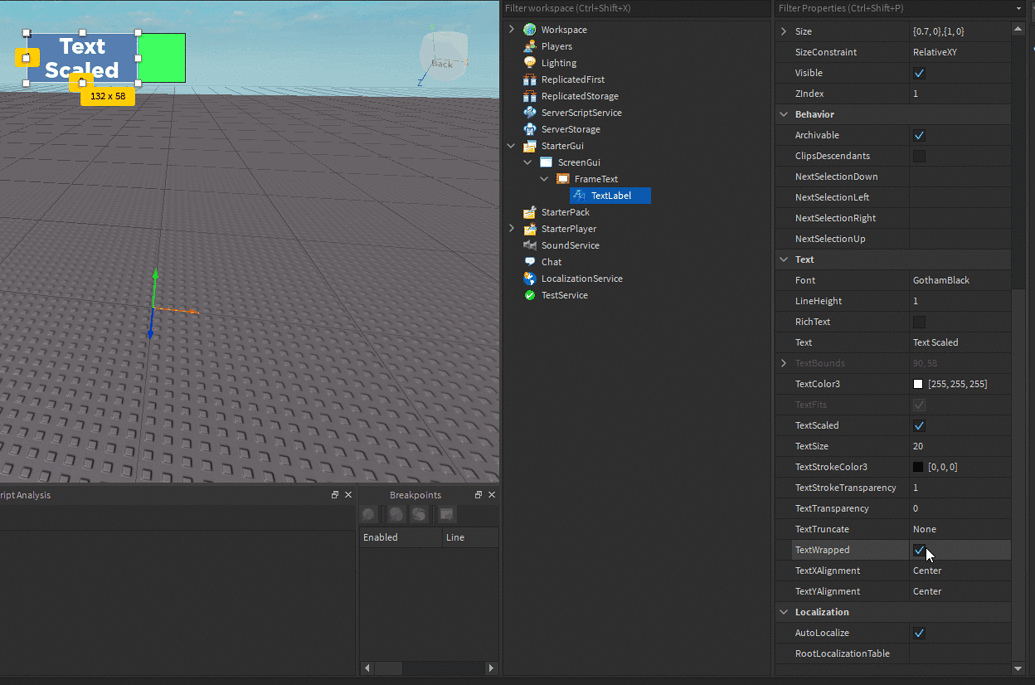
Task: Collapse the ScreenGui tree node arrow
Action: pyautogui.click(x=527, y=162)
